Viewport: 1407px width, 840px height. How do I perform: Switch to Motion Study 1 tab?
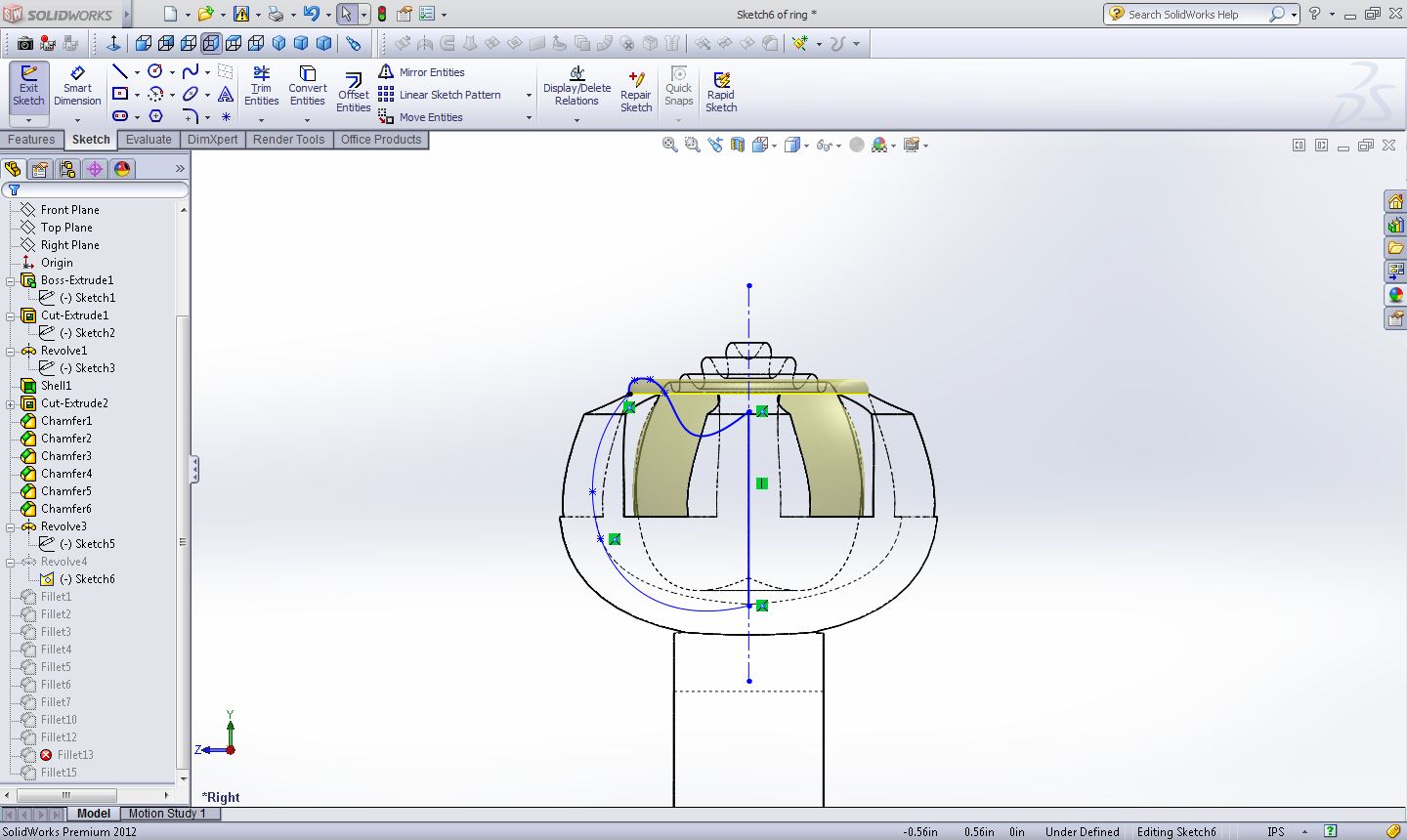tap(167, 813)
